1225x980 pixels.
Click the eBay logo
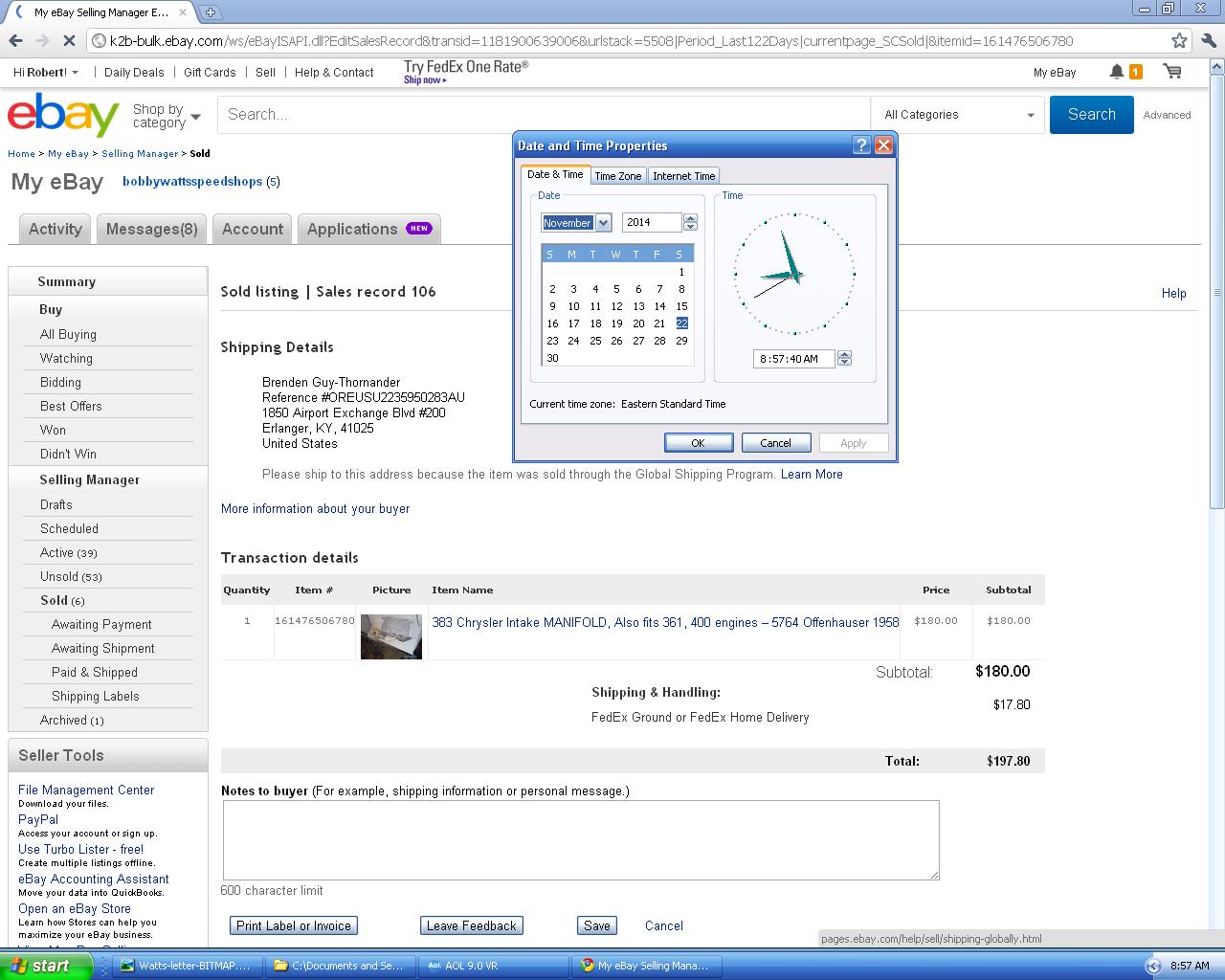pyautogui.click(x=63, y=115)
